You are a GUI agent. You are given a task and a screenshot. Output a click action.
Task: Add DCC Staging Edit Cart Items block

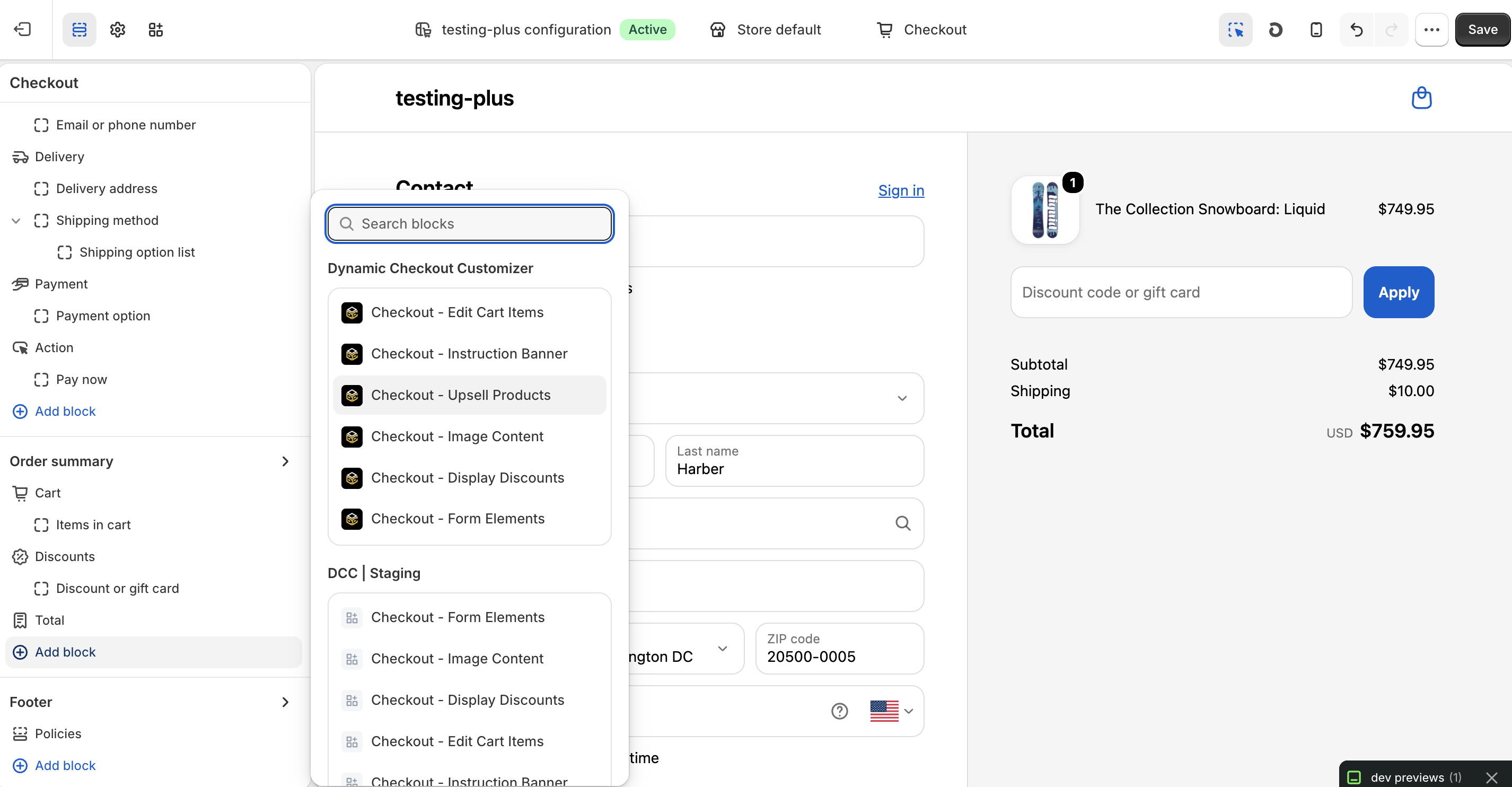click(470, 741)
